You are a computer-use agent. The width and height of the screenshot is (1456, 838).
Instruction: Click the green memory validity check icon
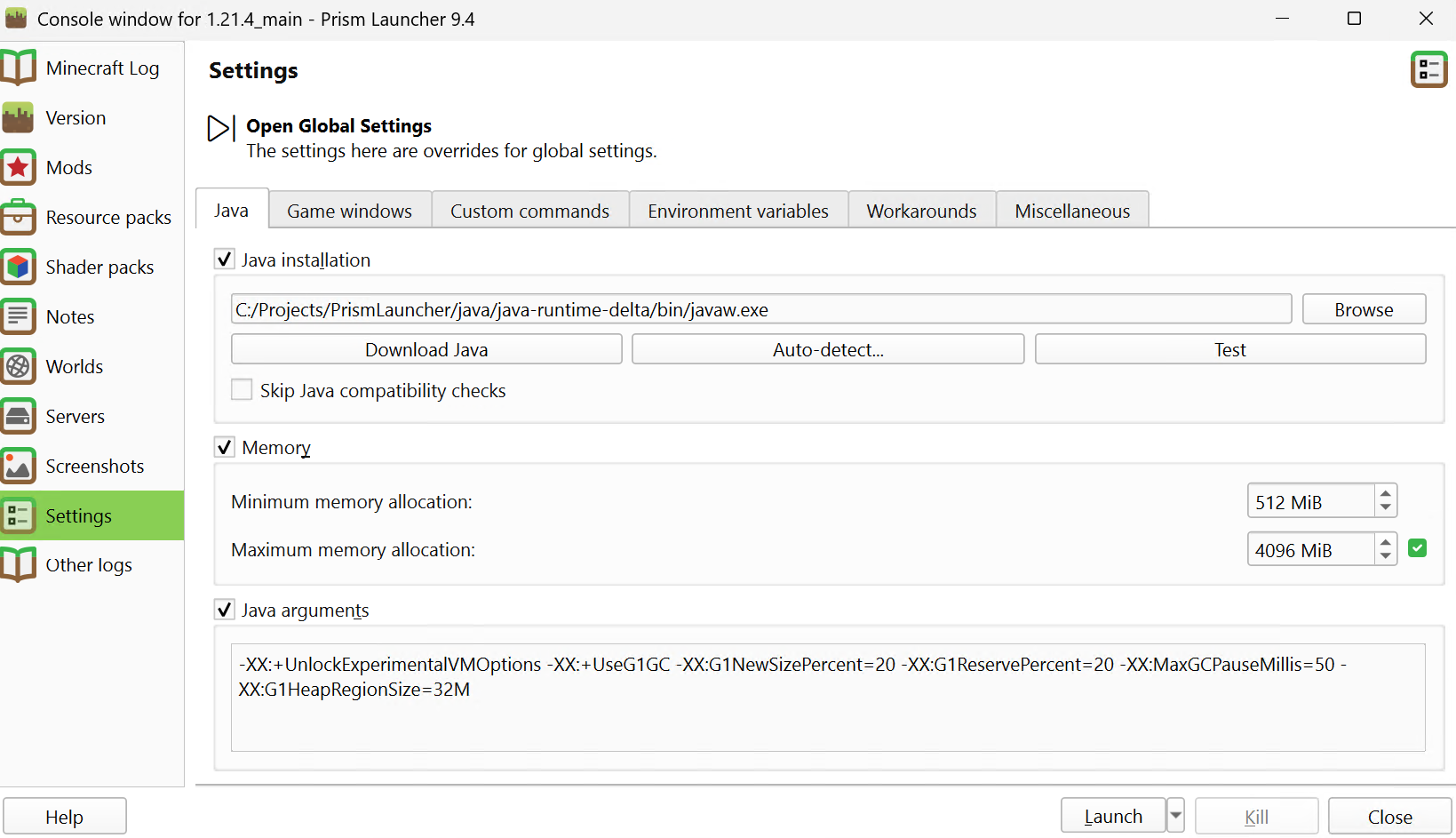pyautogui.click(x=1418, y=548)
